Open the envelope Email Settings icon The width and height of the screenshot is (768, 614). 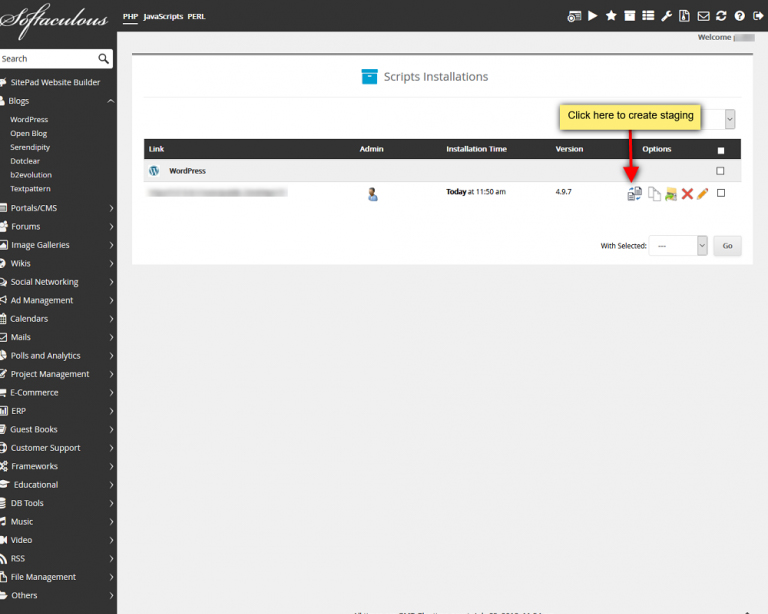[703, 16]
